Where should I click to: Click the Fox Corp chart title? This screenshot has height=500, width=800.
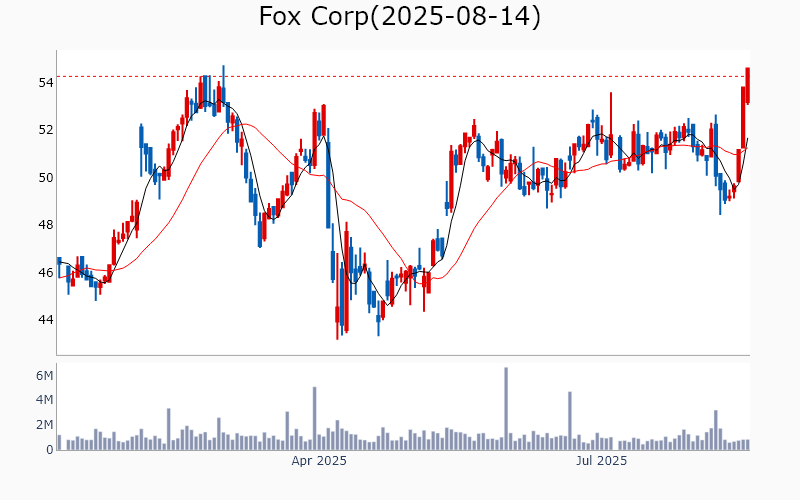tap(400, 17)
